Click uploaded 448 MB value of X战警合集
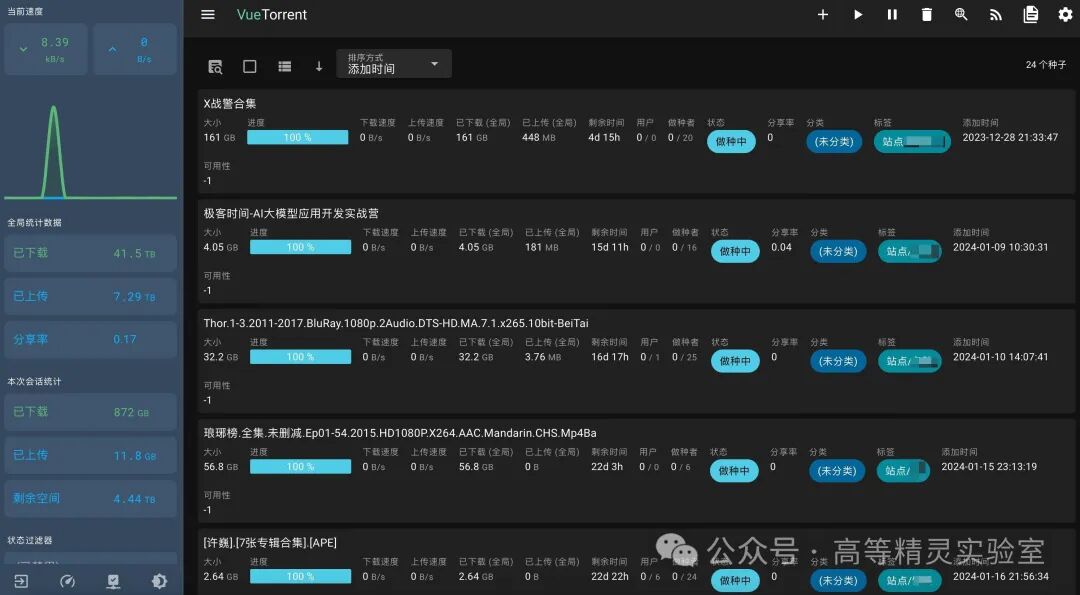Screen dimensions: 1080x595 click(x=539, y=137)
